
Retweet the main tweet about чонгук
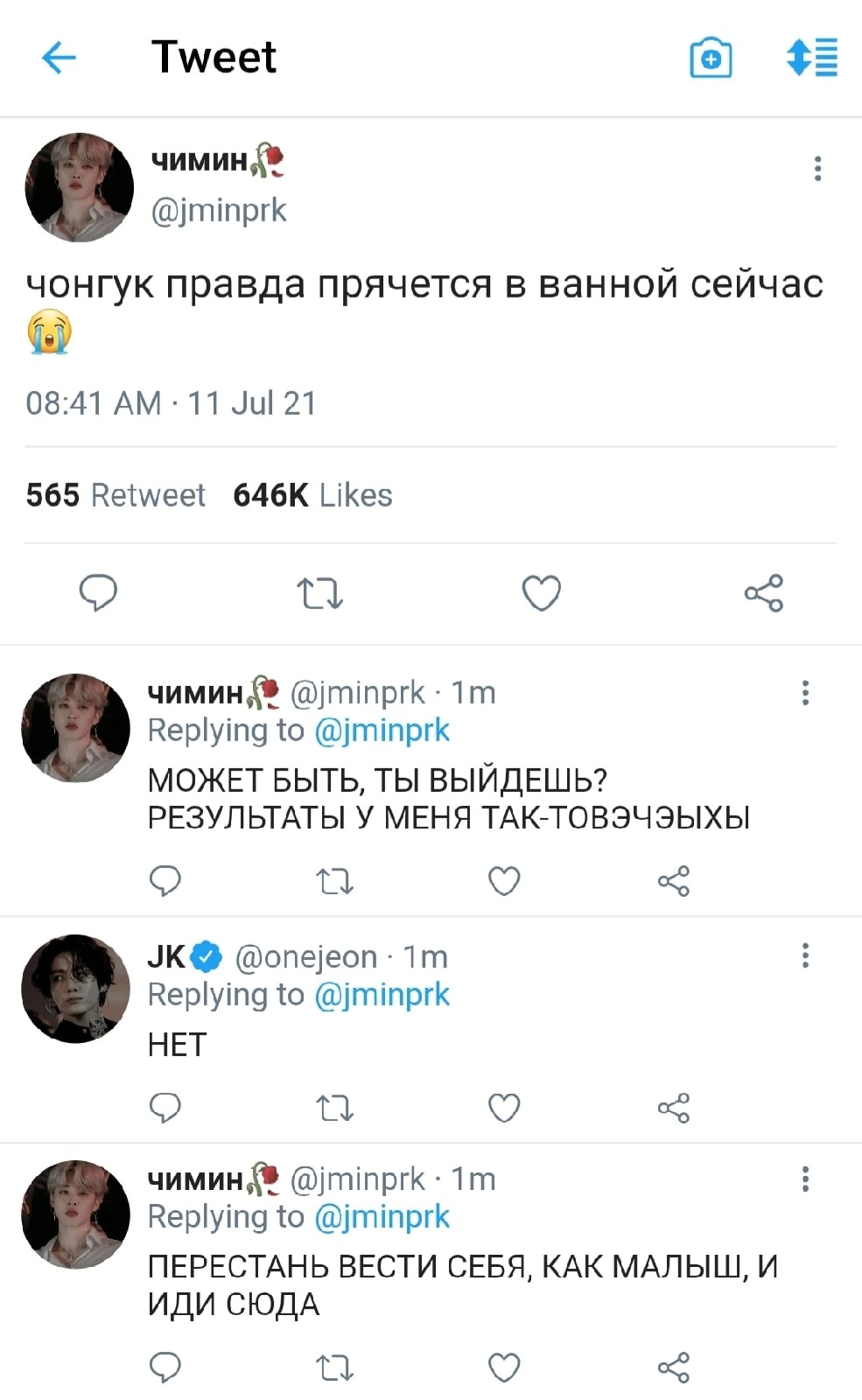(320, 593)
